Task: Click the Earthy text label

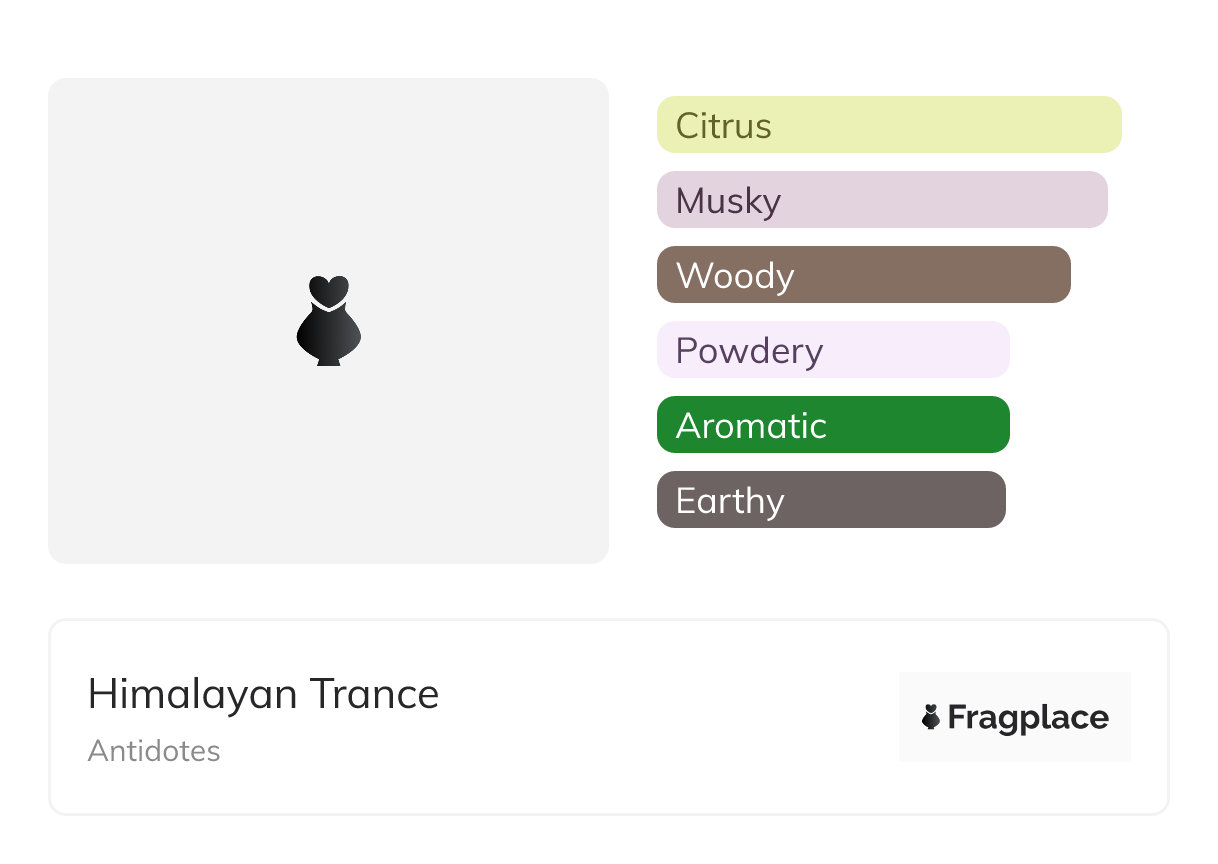Action: [730, 501]
